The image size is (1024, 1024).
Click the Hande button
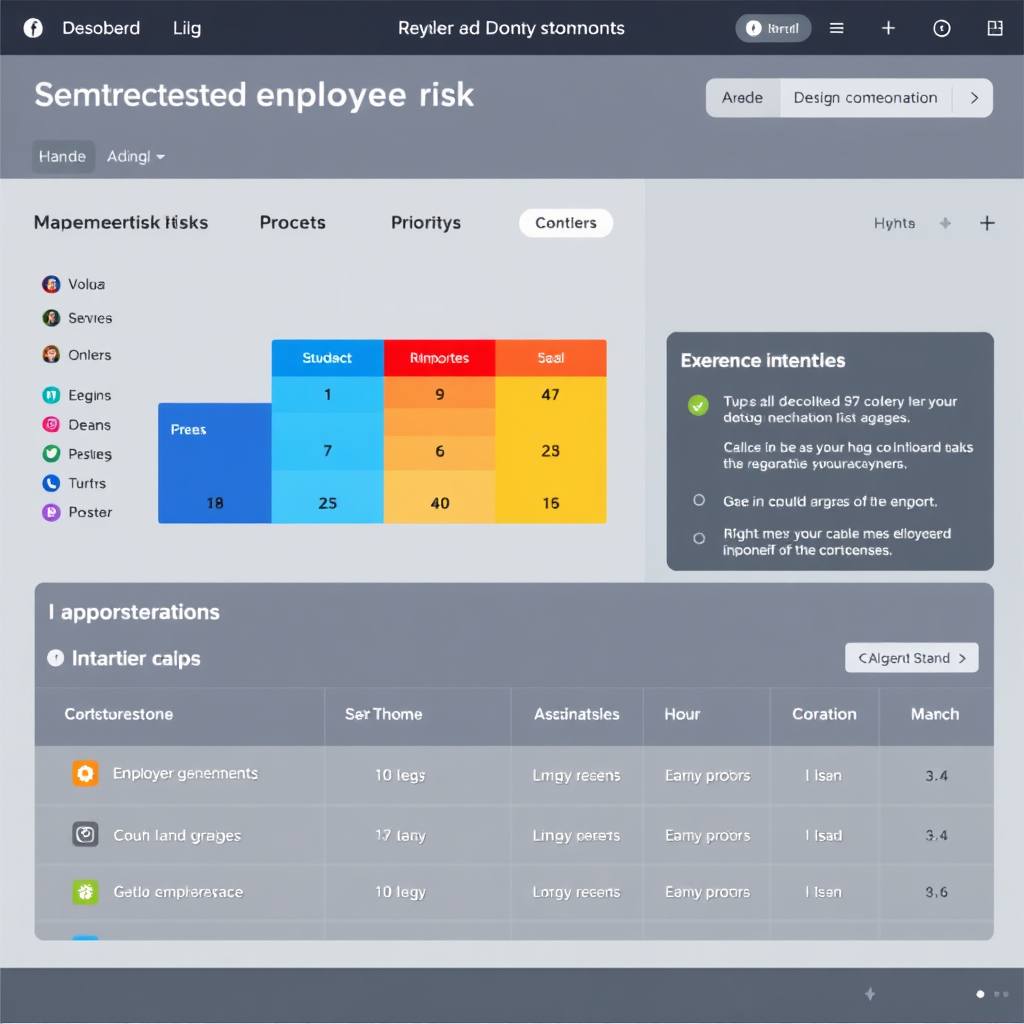(63, 157)
